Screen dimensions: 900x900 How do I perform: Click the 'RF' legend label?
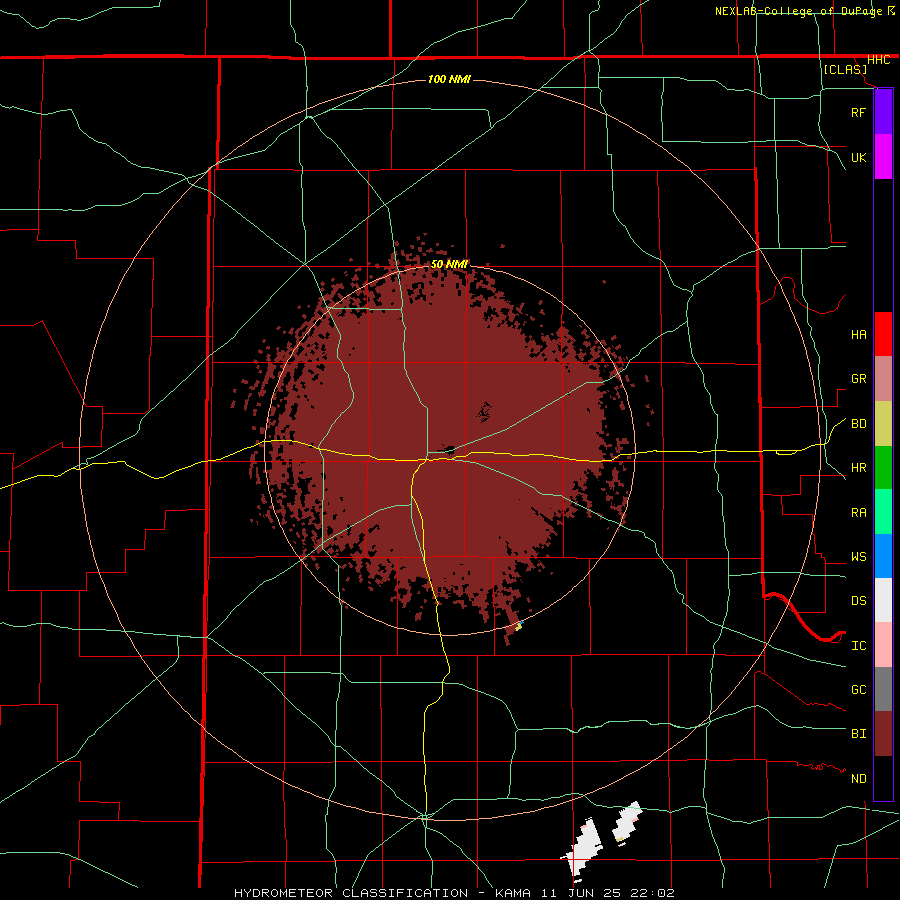point(858,112)
